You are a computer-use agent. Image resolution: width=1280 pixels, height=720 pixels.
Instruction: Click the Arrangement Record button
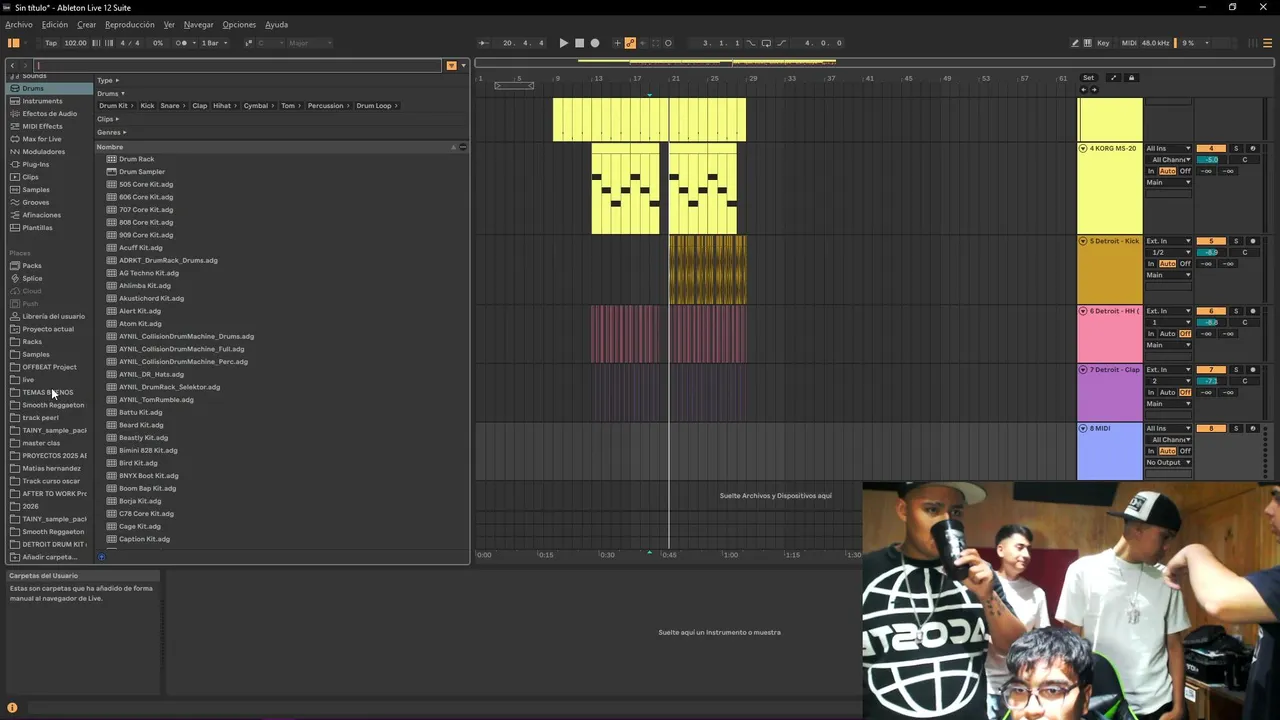coord(595,43)
